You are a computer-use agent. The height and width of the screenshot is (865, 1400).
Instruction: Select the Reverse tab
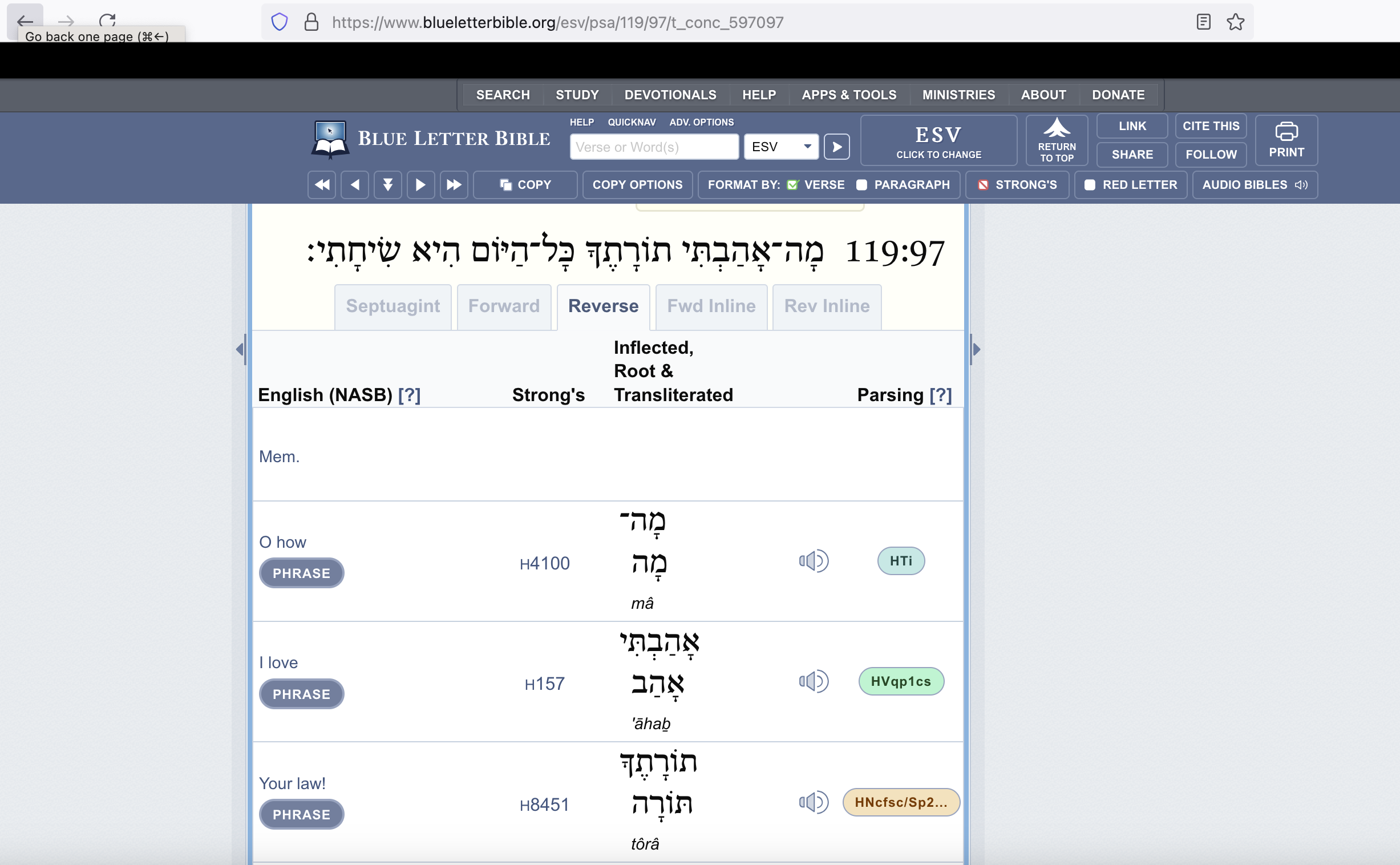point(604,306)
